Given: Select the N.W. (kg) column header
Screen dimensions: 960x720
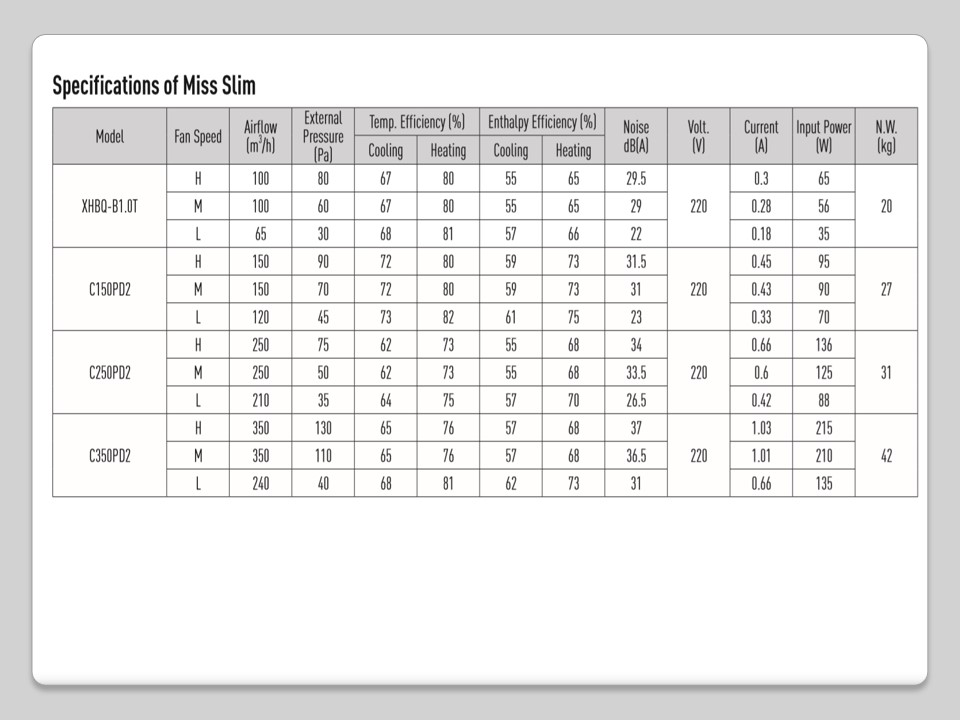Looking at the screenshot, I should 886,136.
